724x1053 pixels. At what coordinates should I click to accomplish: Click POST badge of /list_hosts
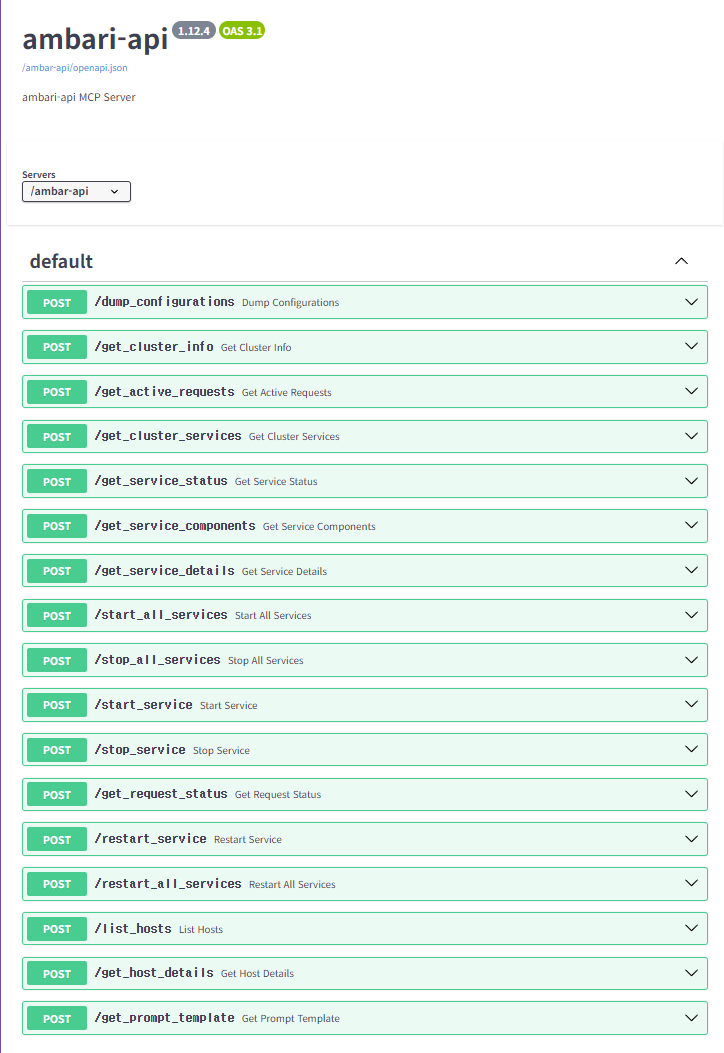[x=57, y=929]
